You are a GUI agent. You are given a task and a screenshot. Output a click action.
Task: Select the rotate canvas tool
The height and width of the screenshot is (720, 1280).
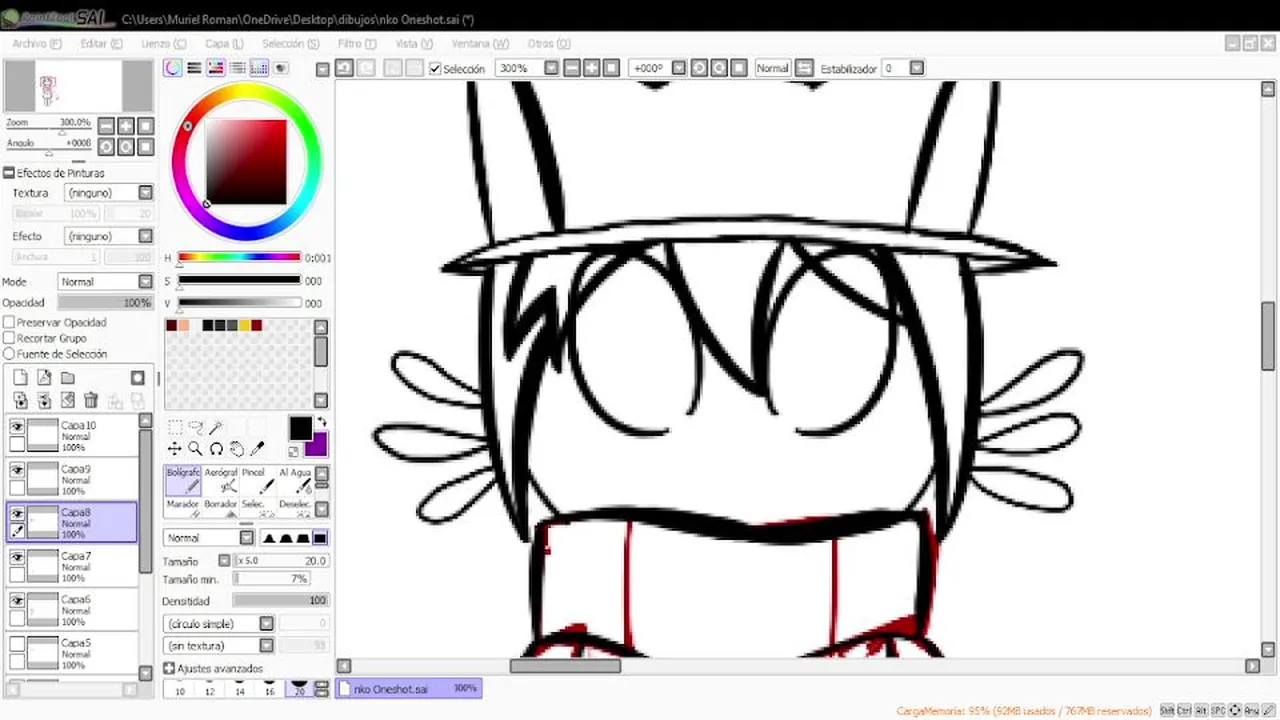[x=216, y=449]
